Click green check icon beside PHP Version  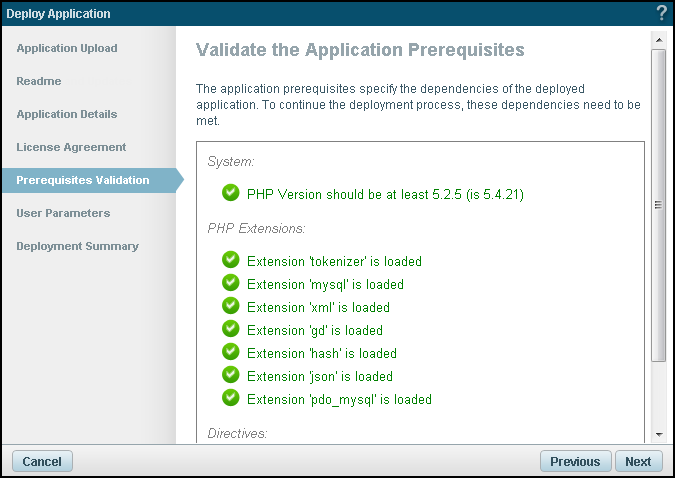[231, 193]
